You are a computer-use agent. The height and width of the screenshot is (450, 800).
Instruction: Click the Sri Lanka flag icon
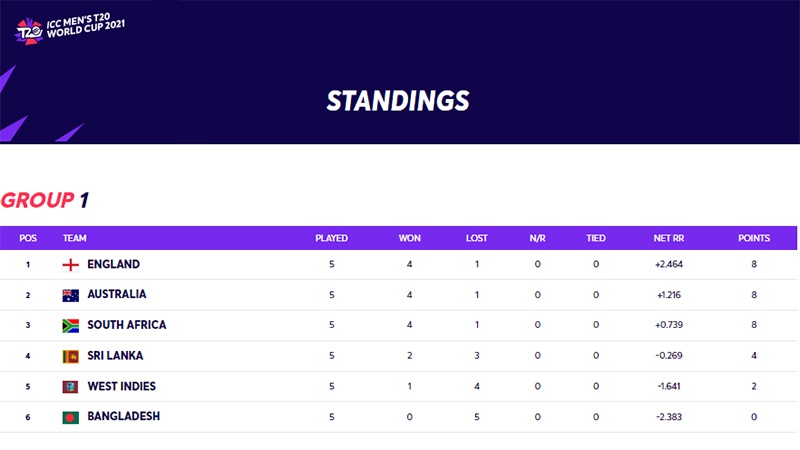click(71, 356)
